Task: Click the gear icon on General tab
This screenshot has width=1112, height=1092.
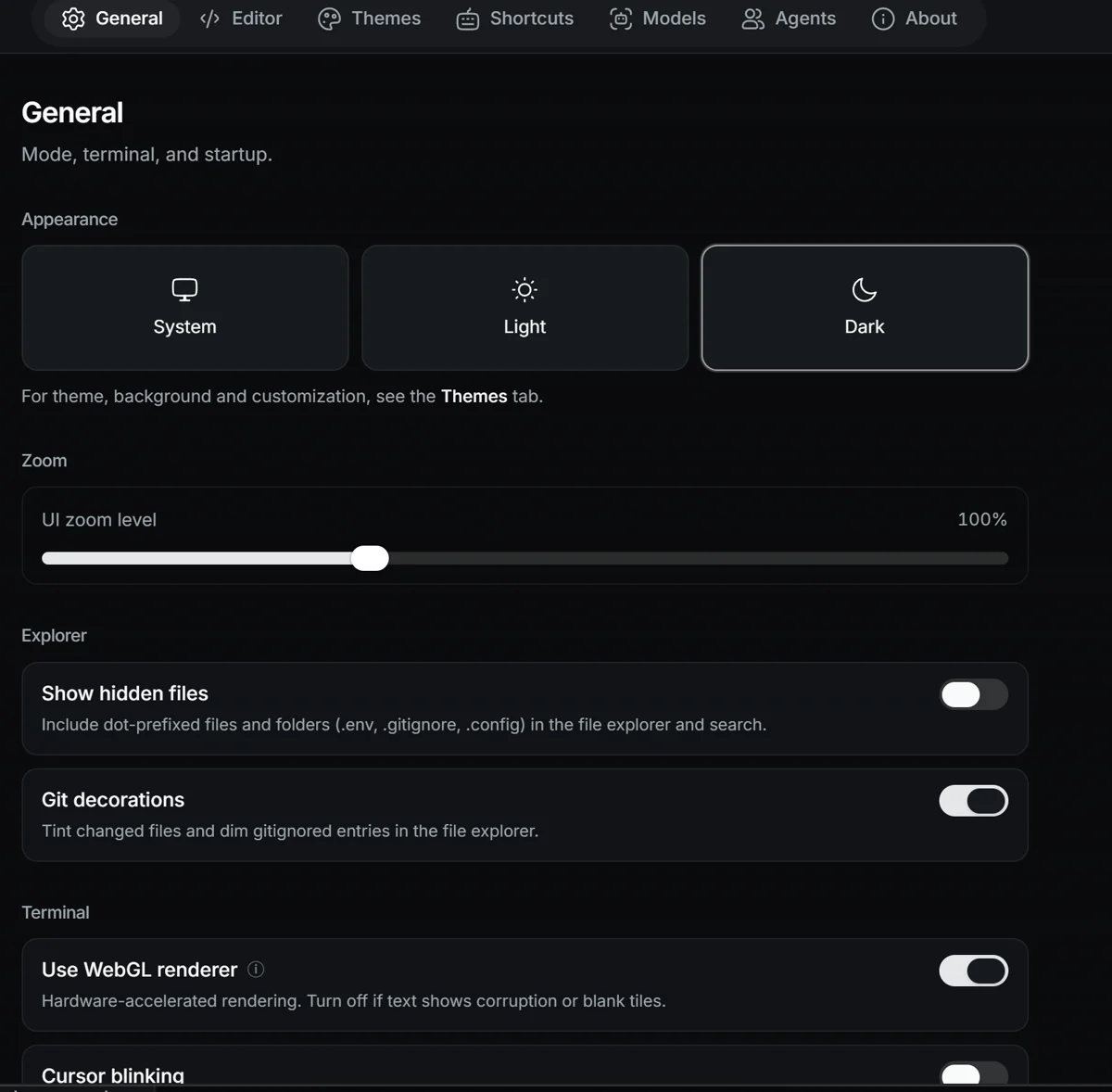Action: coord(73,19)
